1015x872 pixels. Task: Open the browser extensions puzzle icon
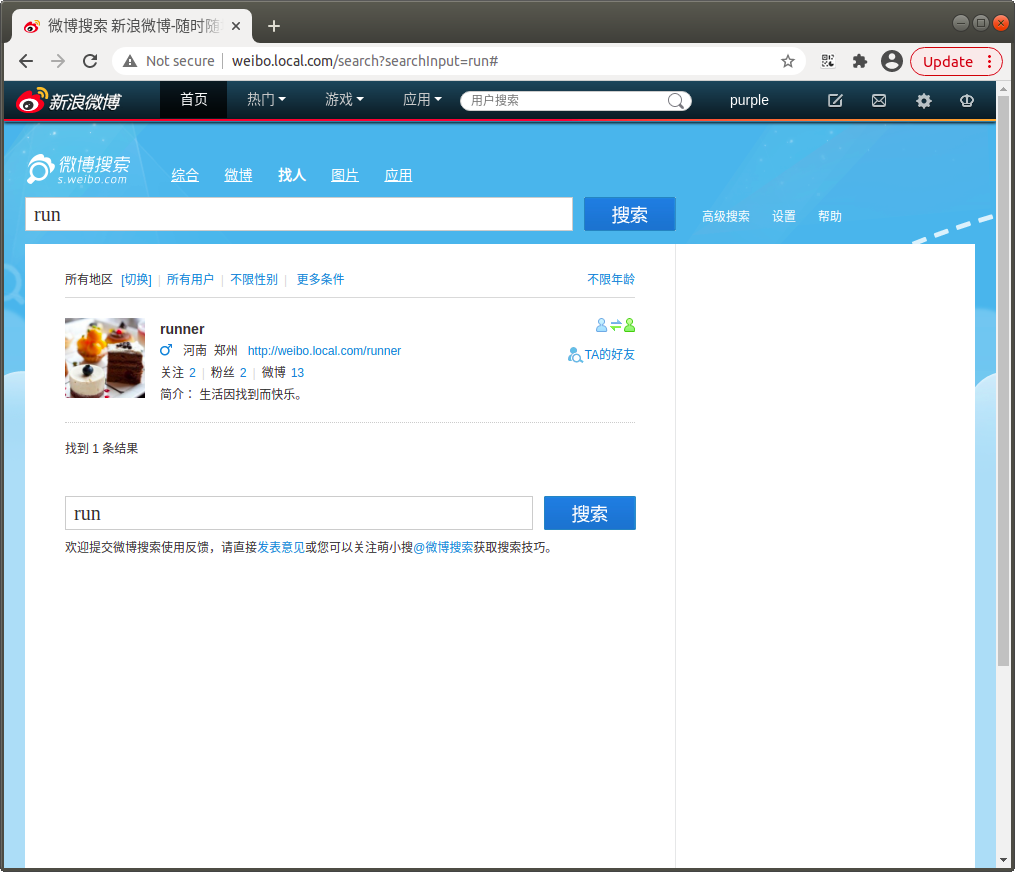[860, 61]
